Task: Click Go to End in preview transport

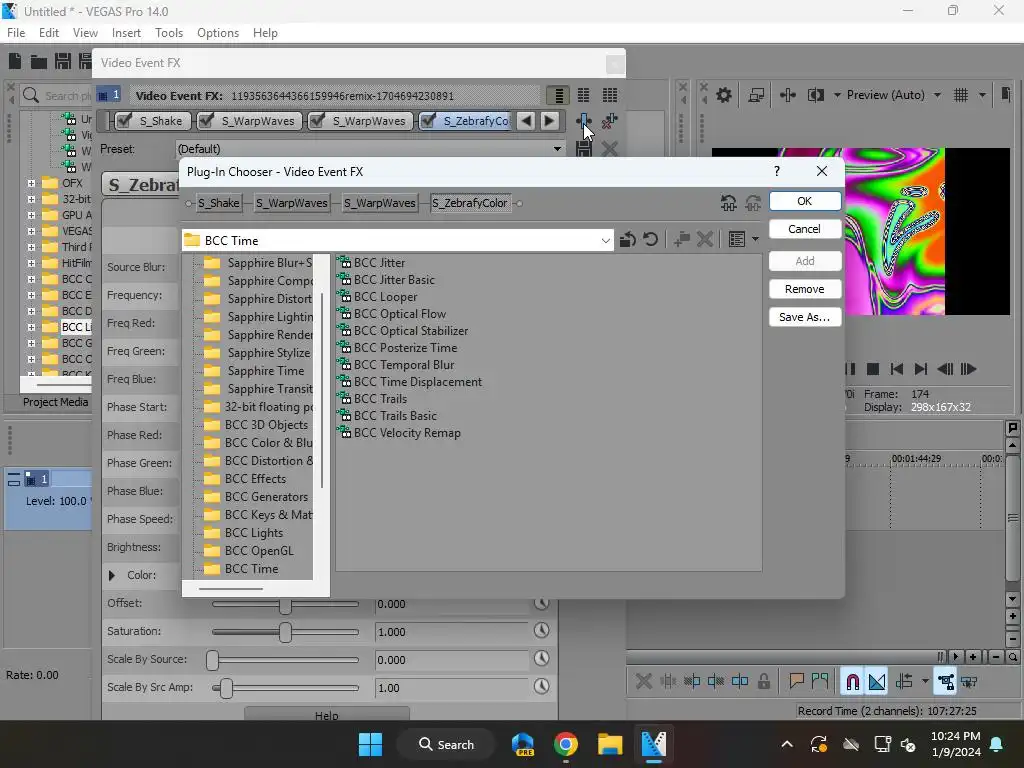Action: pos(921,369)
